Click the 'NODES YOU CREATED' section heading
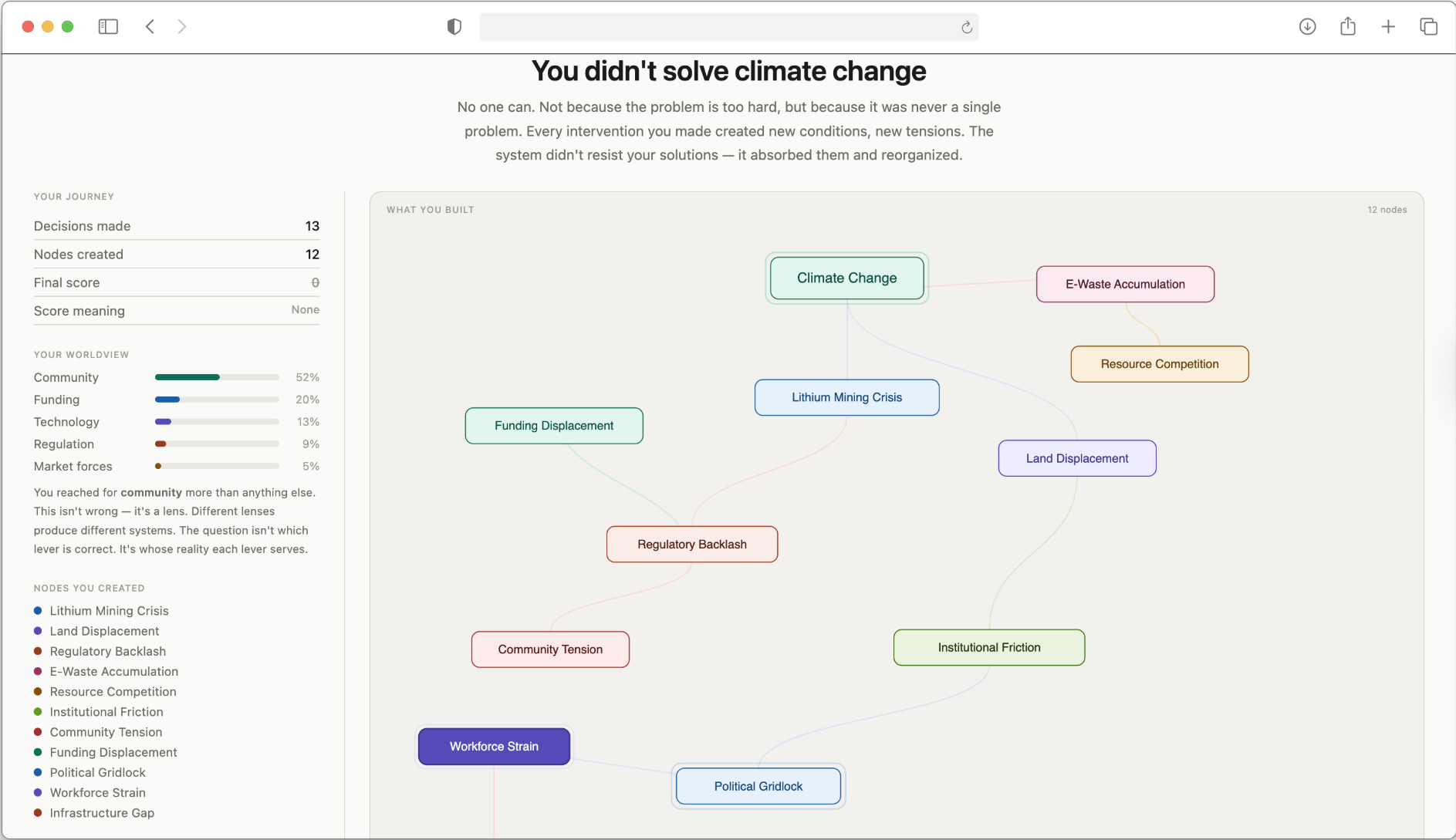 click(x=89, y=588)
